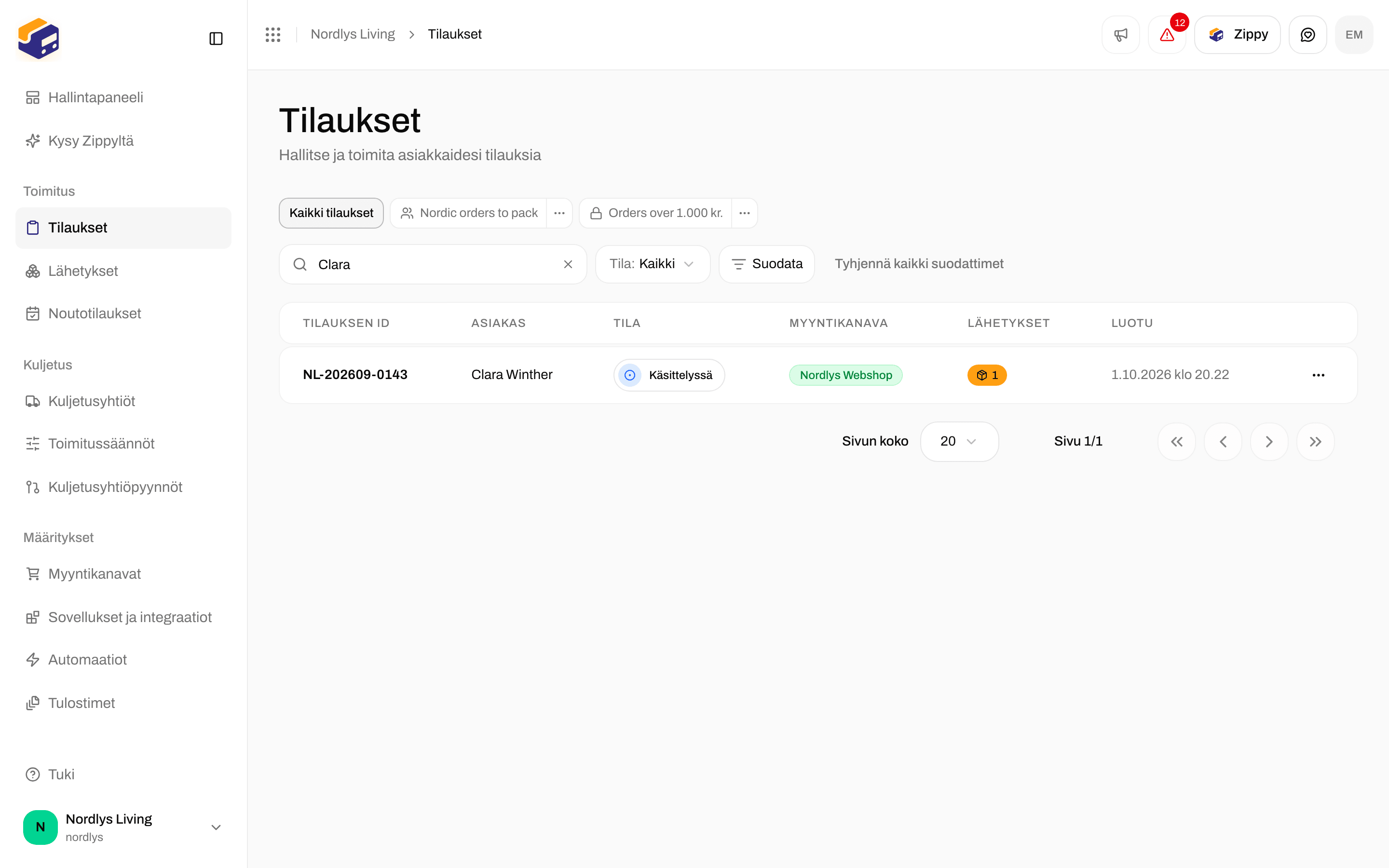The image size is (1389, 868).
Task: Click the Nordlys Webshop channel tag
Action: coord(846,375)
